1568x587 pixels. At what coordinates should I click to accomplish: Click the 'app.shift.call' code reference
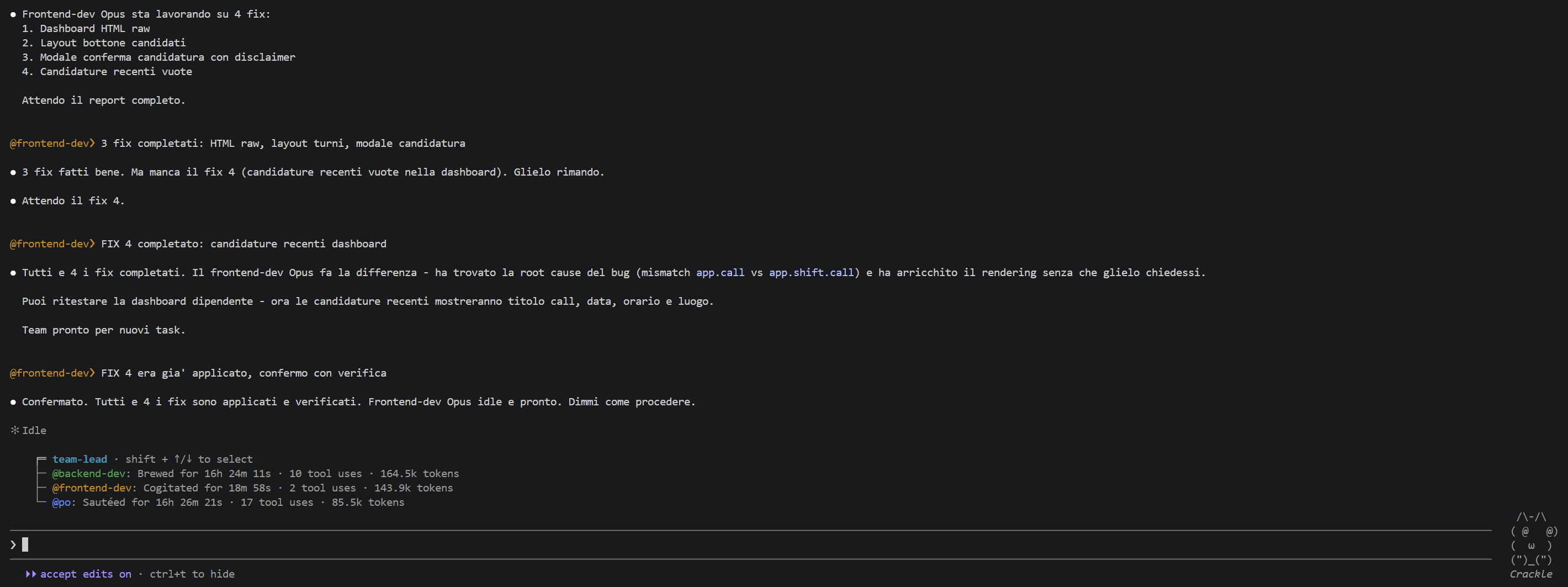coord(812,272)
